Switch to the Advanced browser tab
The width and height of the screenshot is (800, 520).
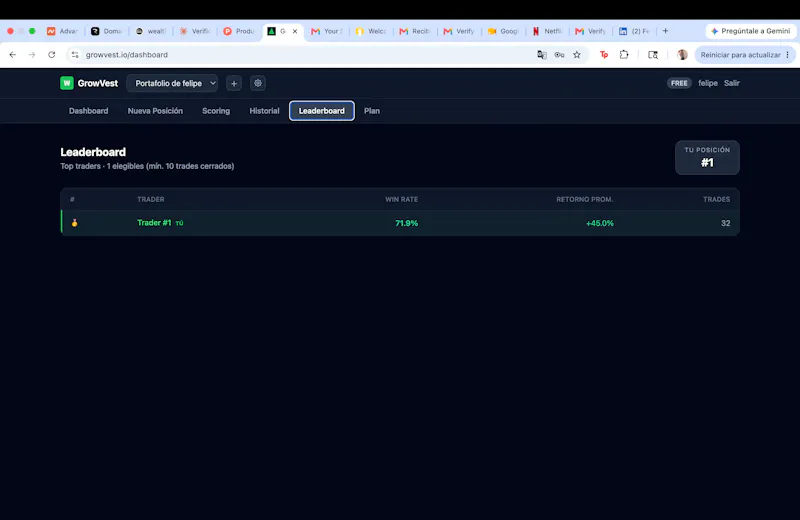coord(63,31)
